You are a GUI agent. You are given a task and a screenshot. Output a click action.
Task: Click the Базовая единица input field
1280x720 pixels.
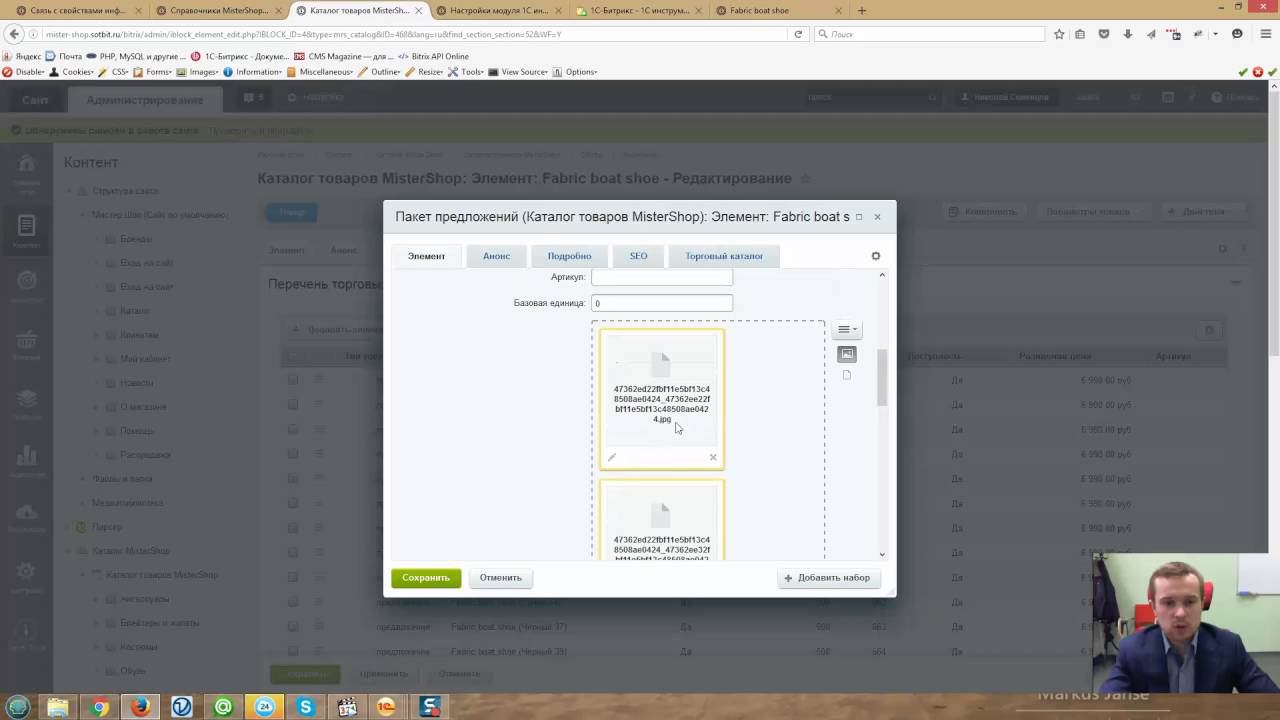[662, 303]
